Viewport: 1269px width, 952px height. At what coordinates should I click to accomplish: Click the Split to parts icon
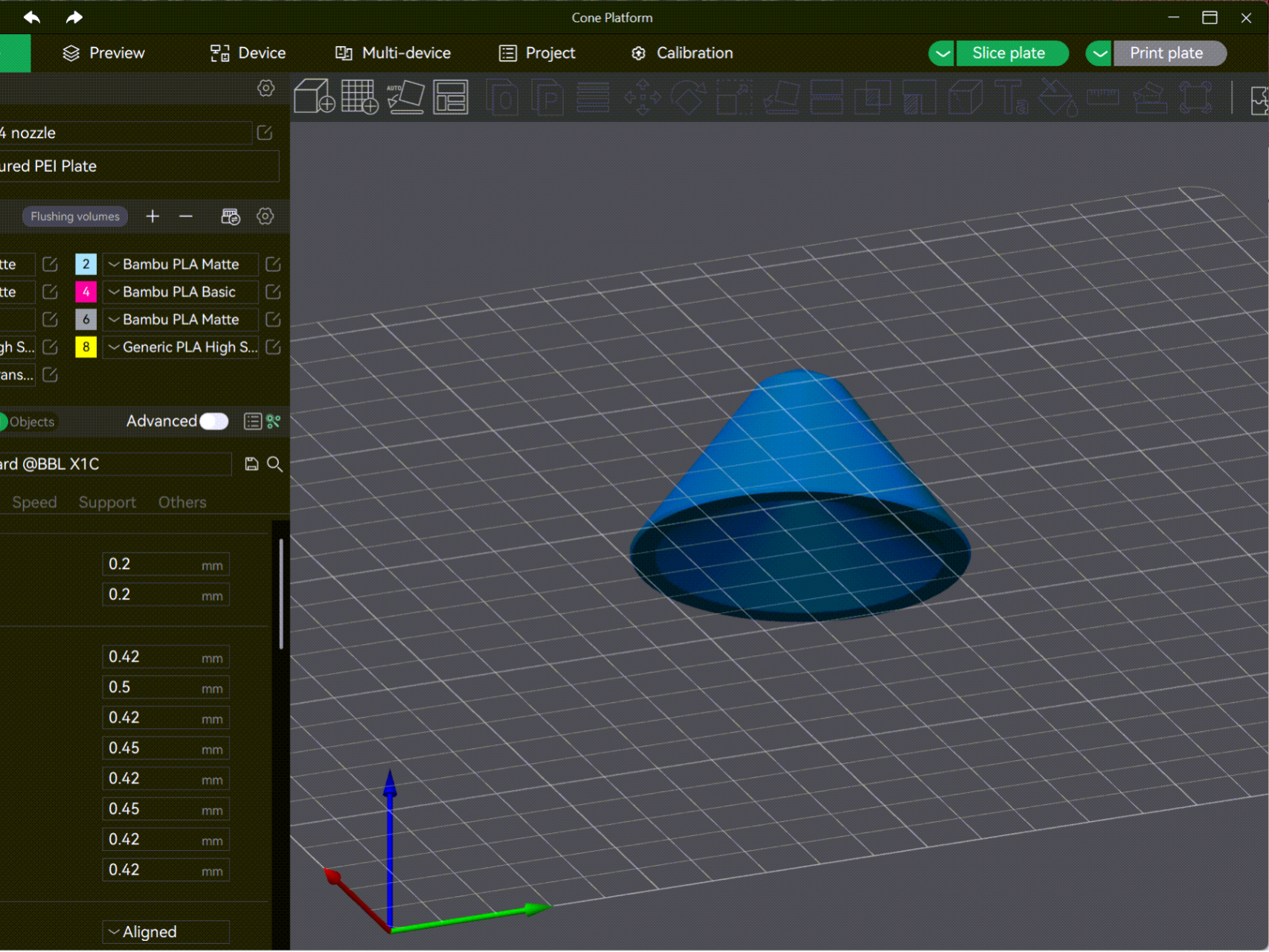[x=548, y=97]
